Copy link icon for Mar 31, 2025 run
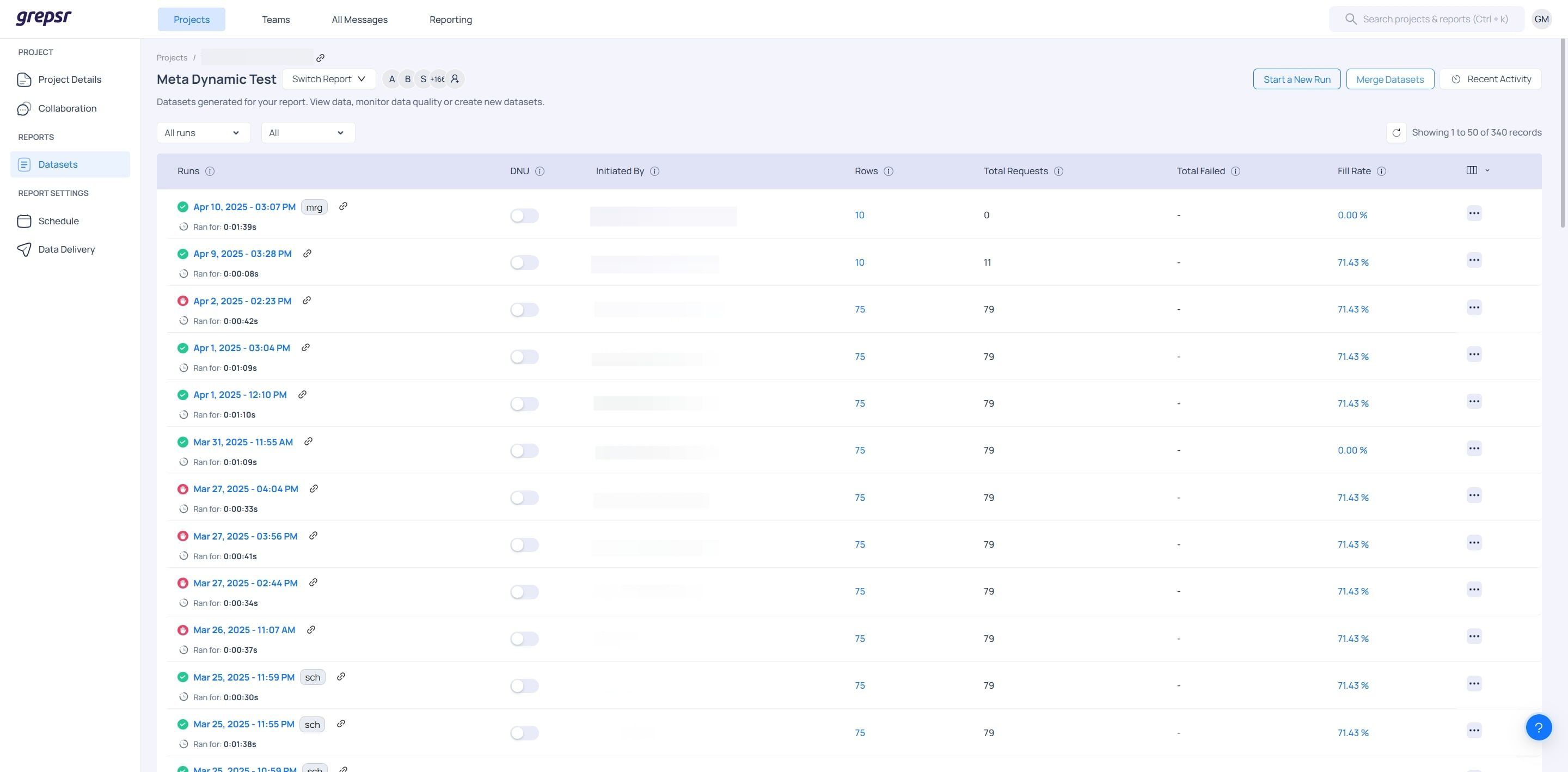This screenshot has width=1568, height=772. click(309, 442)
